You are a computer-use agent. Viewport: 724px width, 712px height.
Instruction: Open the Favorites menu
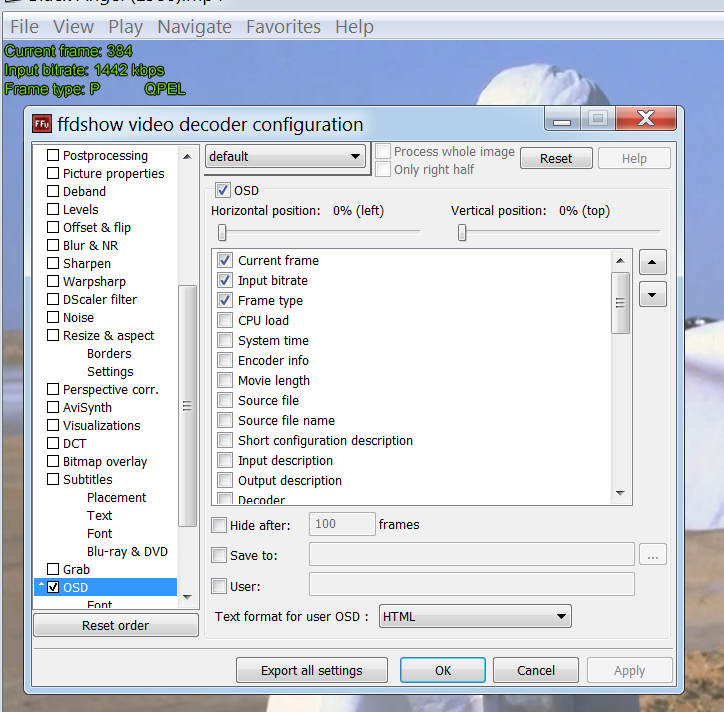coord(283,27)
